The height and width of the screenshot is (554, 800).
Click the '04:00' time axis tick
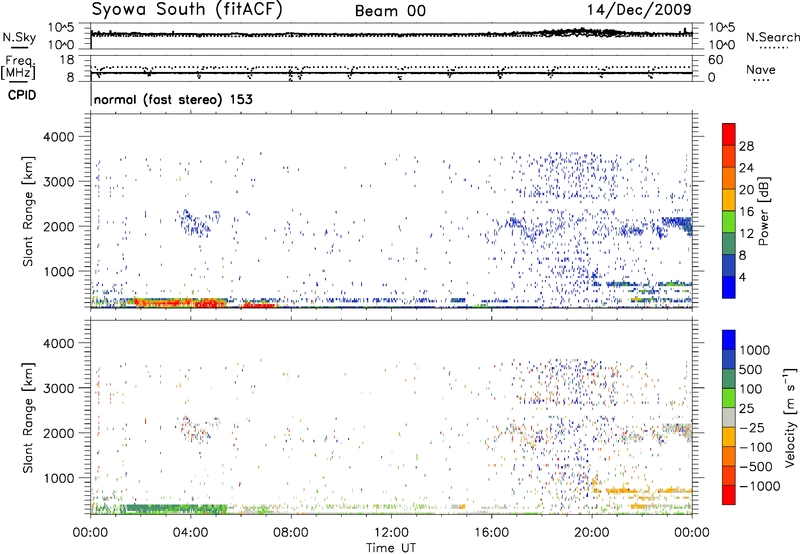click(x=191, y=533)
